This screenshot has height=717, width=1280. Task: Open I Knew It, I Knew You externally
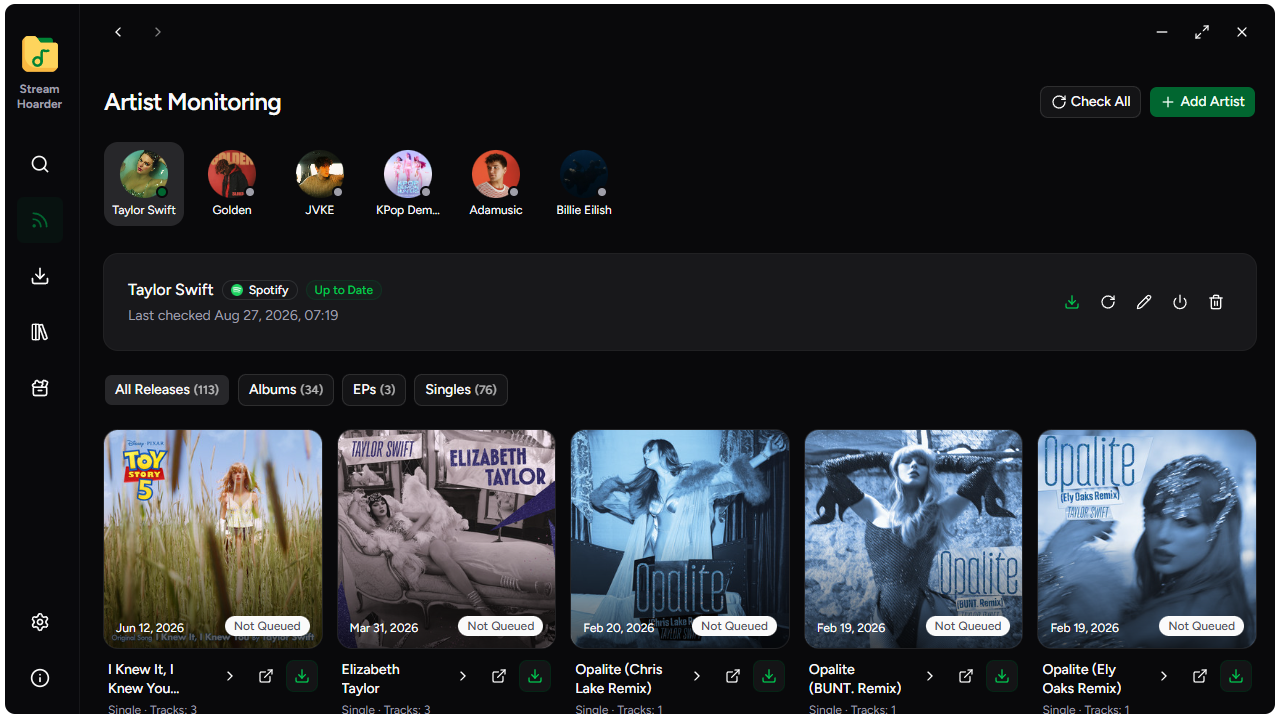pyautogui.click(x=266, y=677)
